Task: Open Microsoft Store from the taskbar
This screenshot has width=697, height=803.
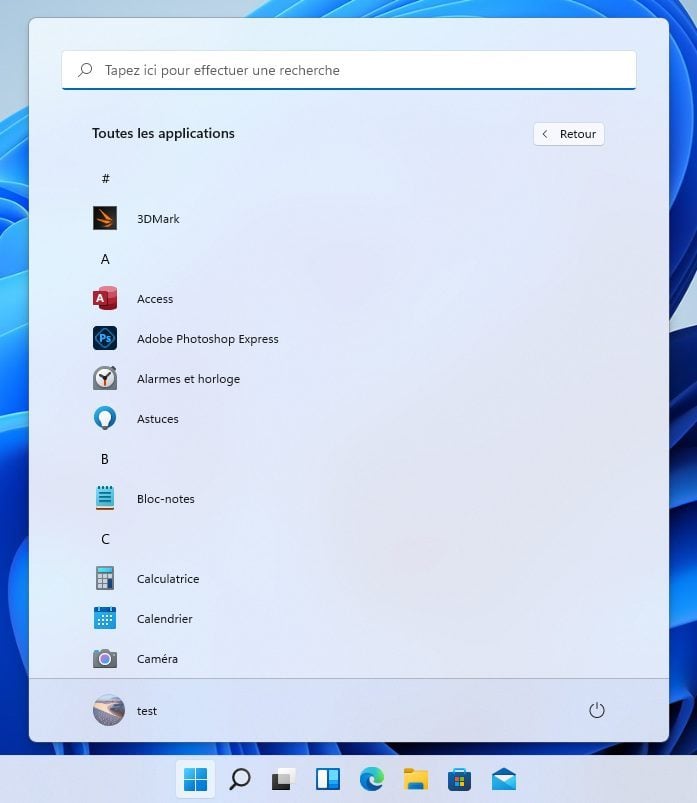Action: click(x=459, y=779)
